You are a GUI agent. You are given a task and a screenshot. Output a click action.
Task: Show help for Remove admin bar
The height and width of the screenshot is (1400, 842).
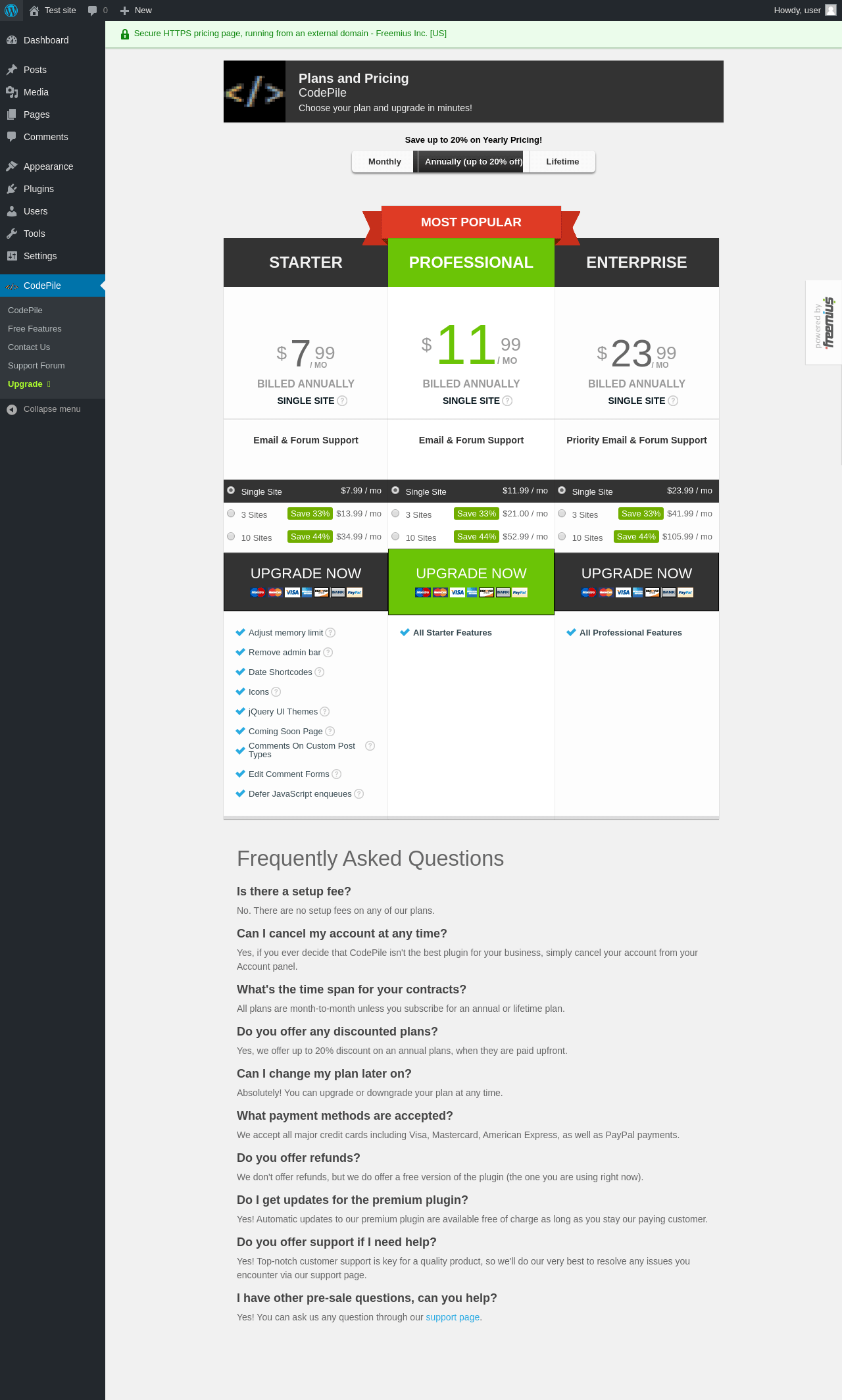point(328,653)
